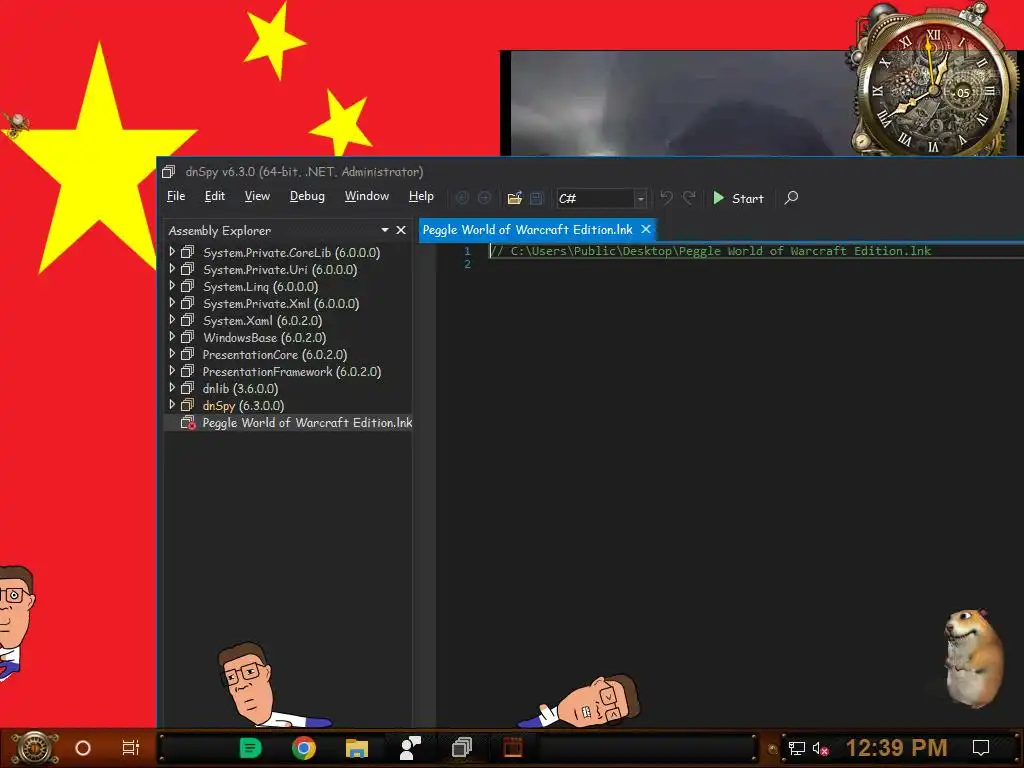Click the assembly icon beside dnSpy (6.3.0.0)
Viewport: 1024px width, 768px height.
[x=187, y=405]
